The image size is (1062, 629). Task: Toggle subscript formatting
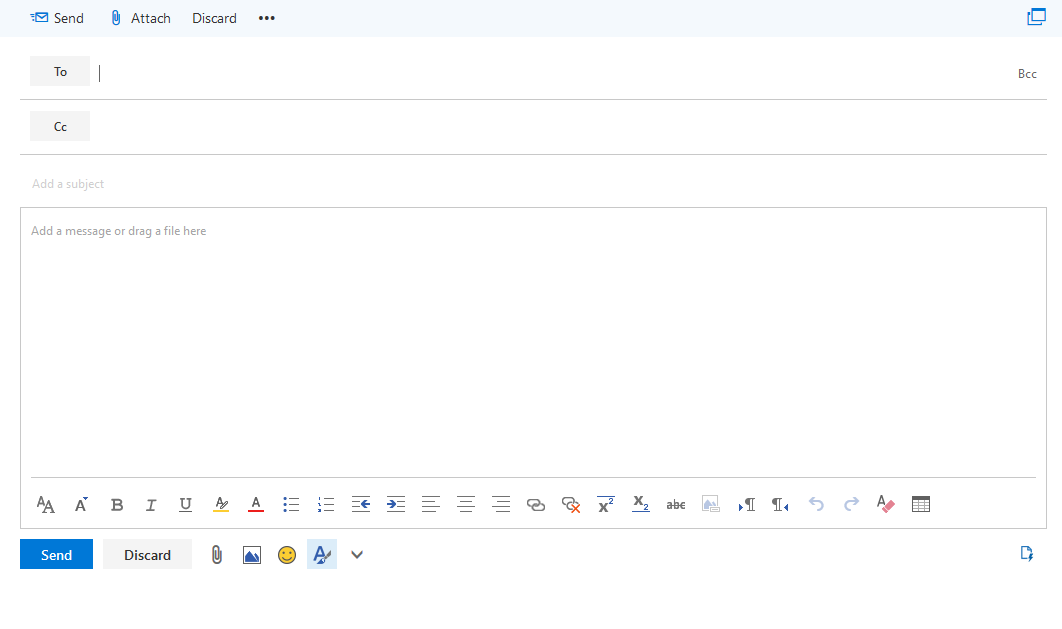click(x=641, y=504)
